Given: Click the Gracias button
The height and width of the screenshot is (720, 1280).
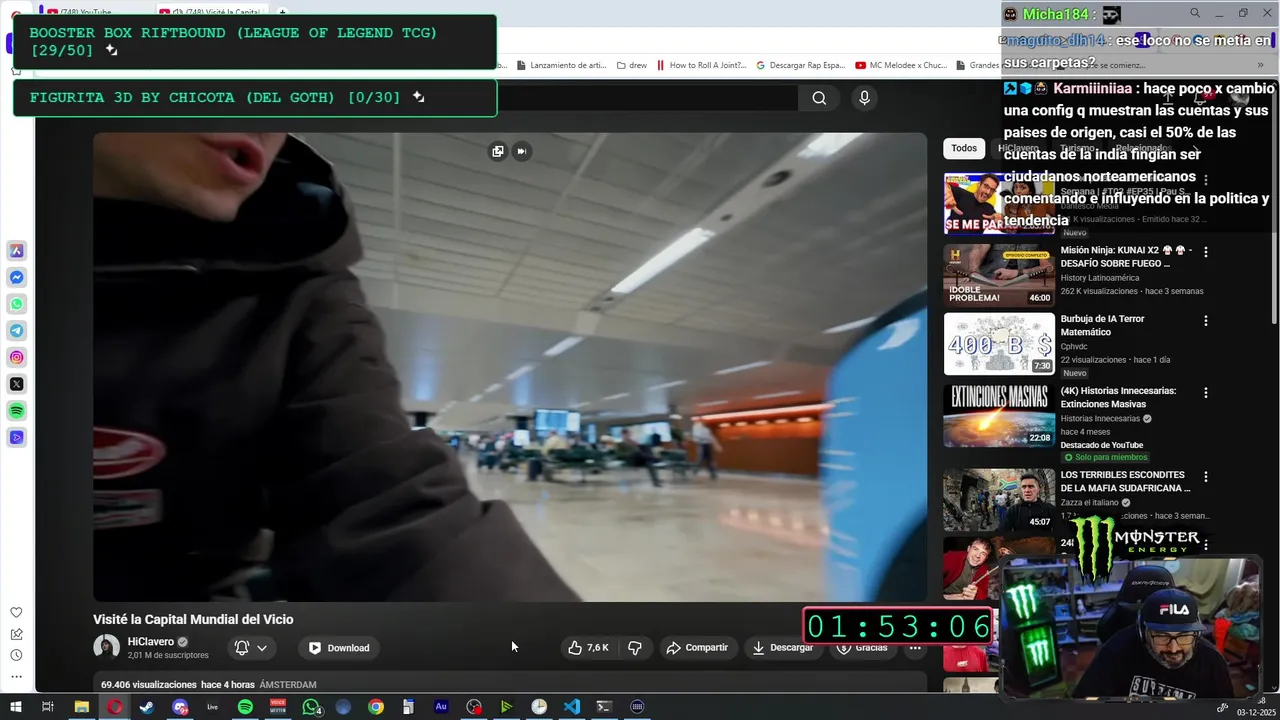Looking at the screenshot, I should (x=862, y=648).
